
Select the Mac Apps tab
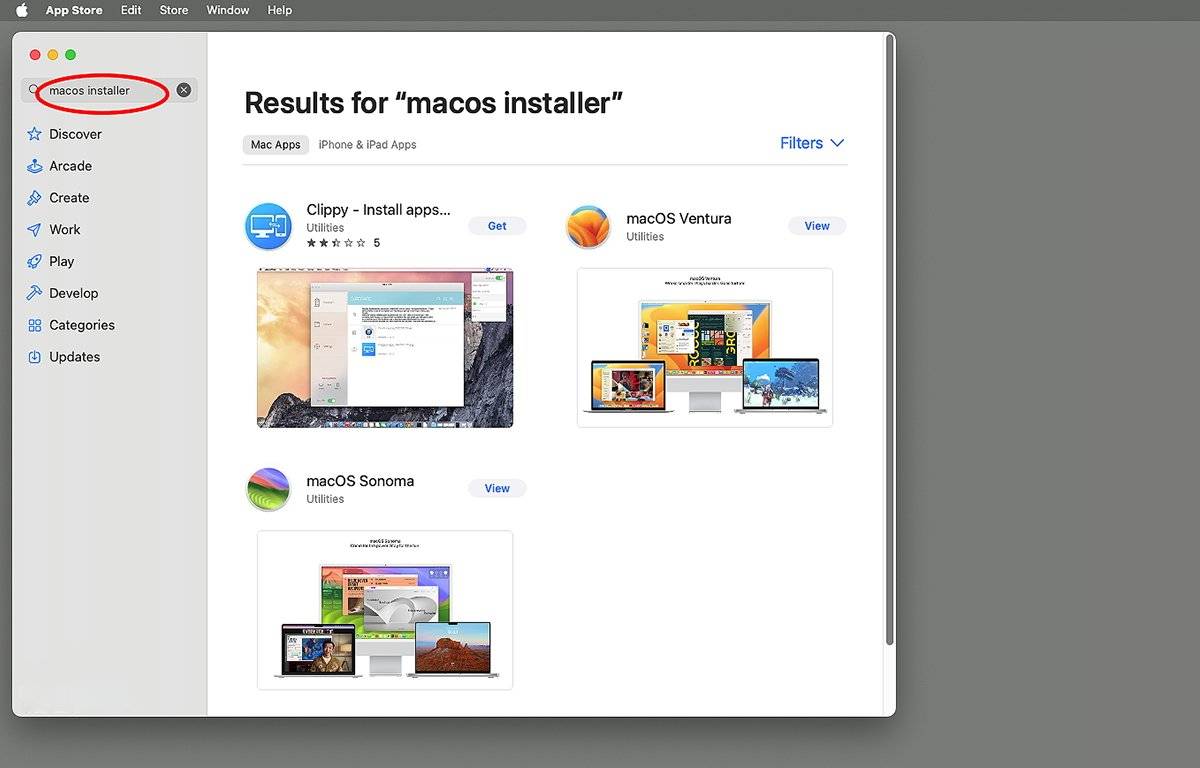pos(275,145)
